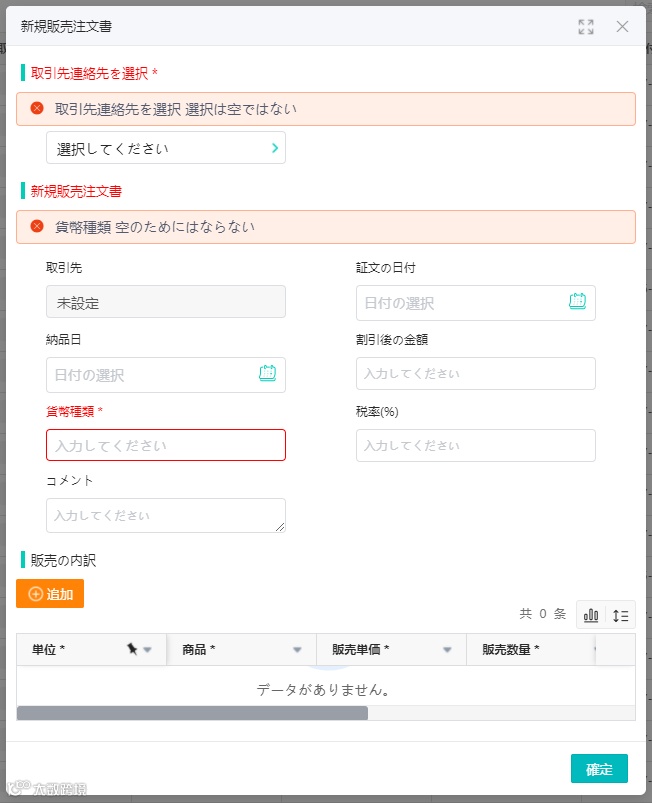Open 選択してください contact selector

166,148
